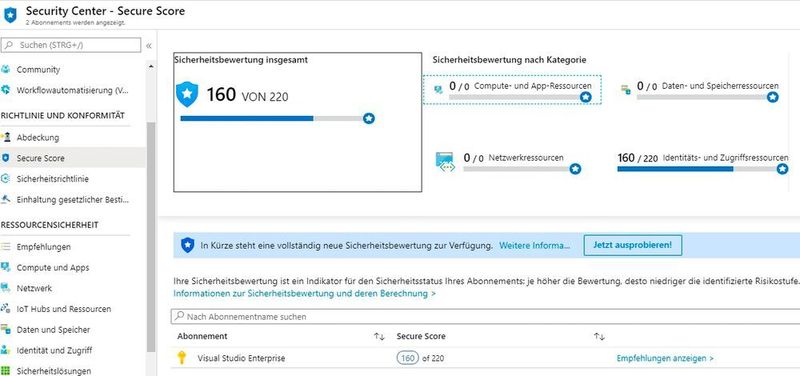The image size is (800, 376).
Task: Click the IoT Hubs und Ressourcen icon
Action: 6,309
